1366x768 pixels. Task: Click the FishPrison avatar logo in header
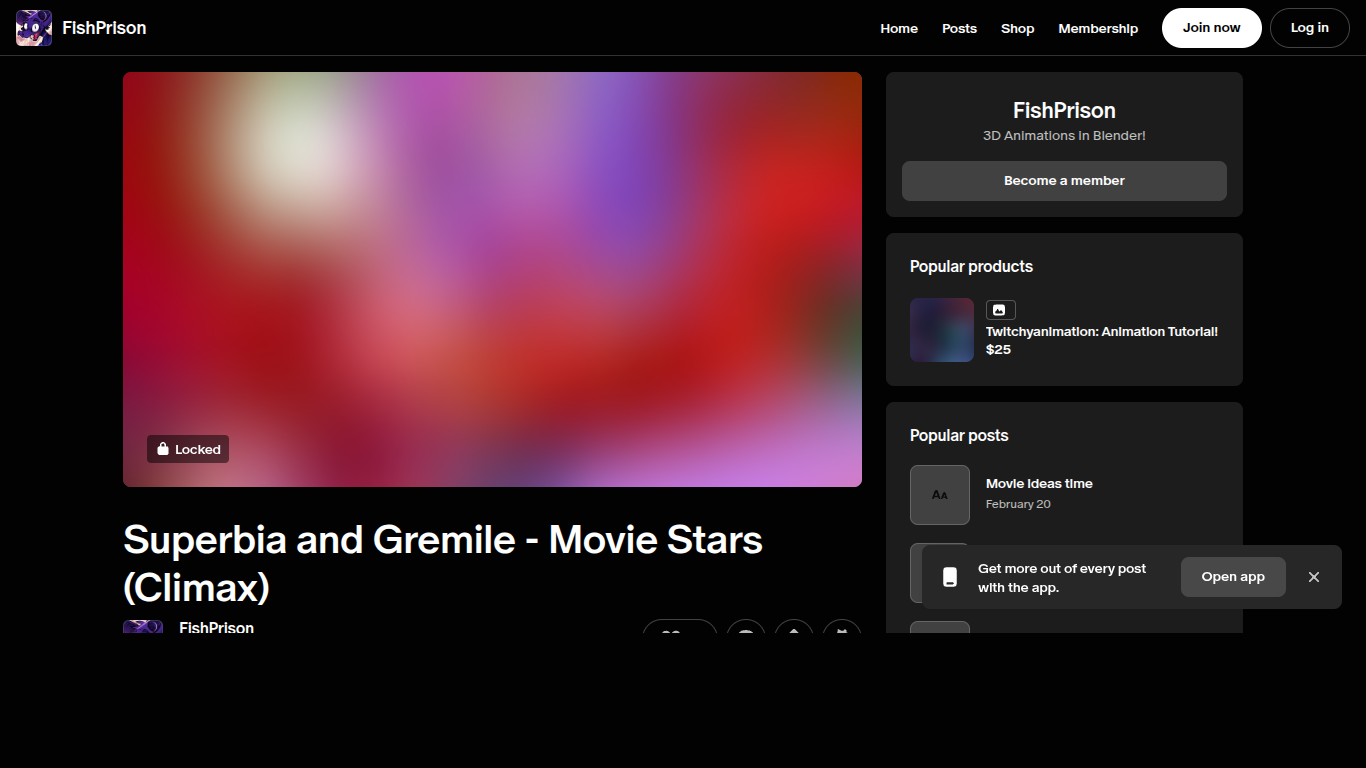(x=34, y=28)
